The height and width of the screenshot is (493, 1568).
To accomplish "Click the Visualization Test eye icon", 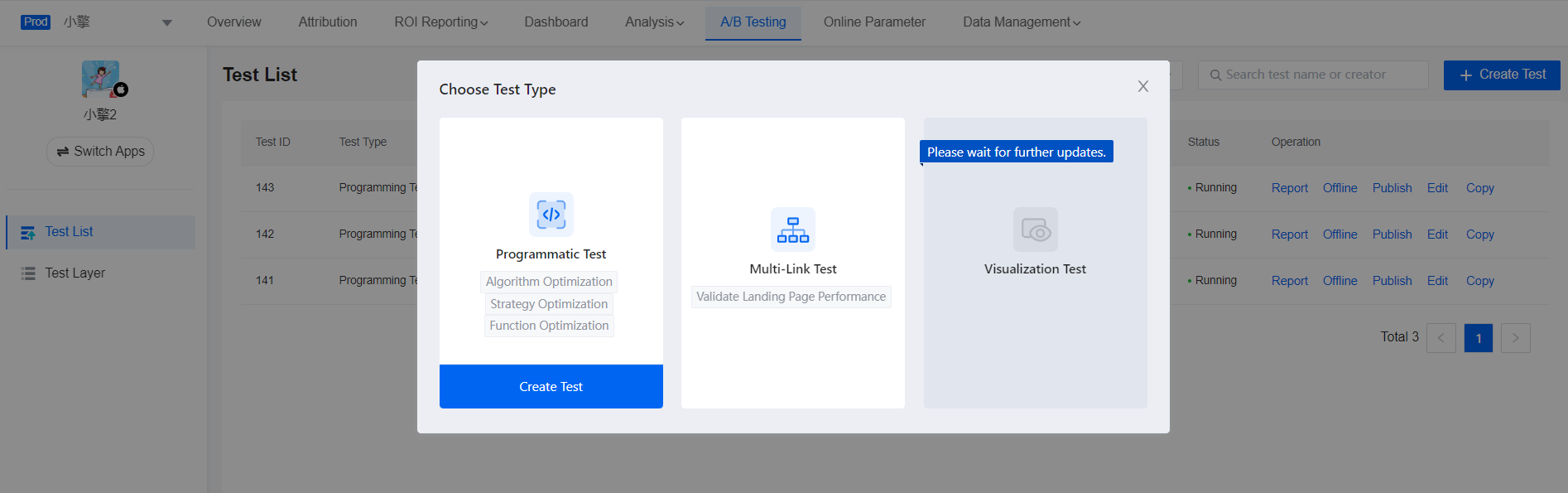I will pos(1036,230).
